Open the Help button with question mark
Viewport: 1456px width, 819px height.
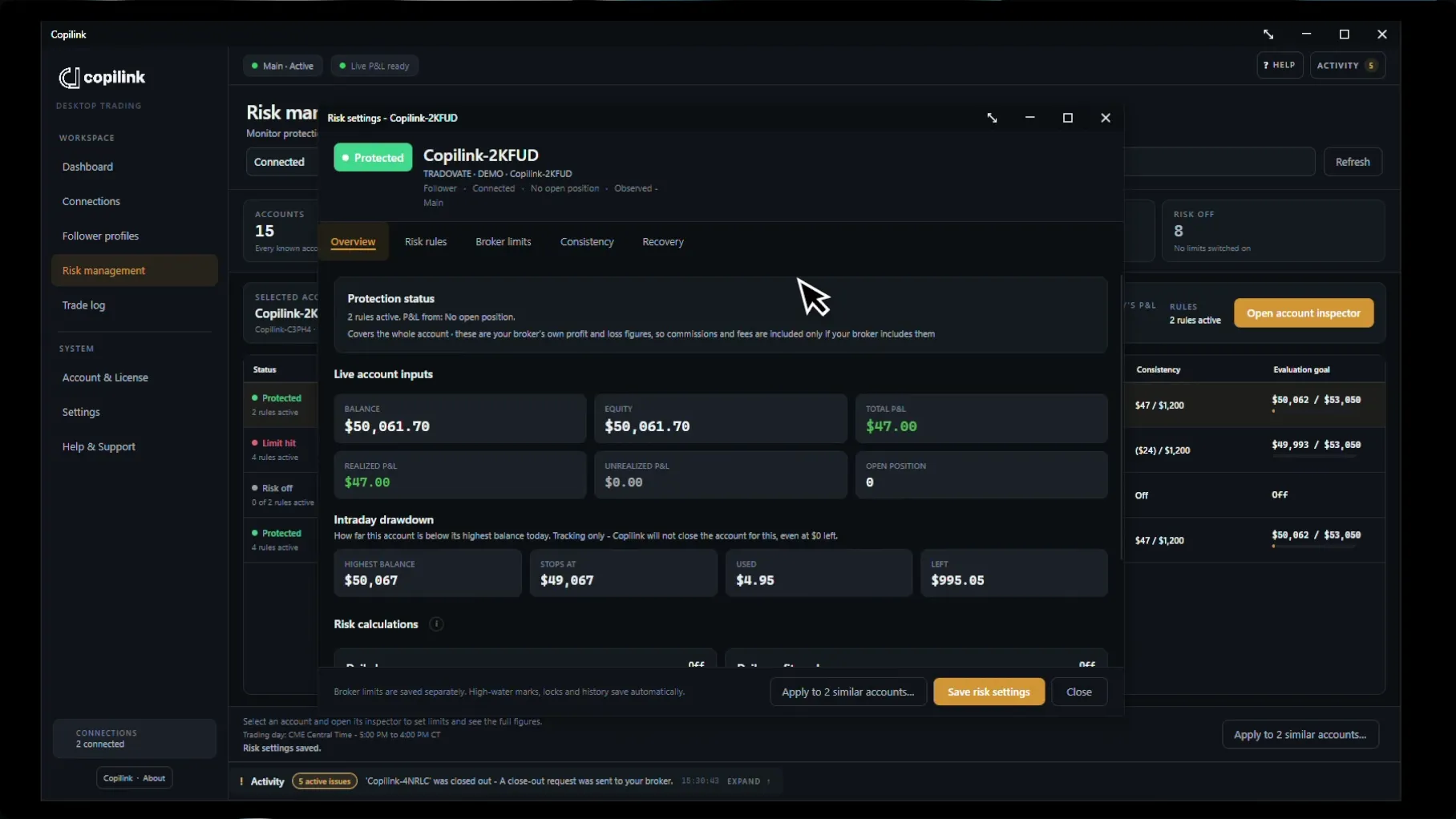click(x=1280, y=66)
